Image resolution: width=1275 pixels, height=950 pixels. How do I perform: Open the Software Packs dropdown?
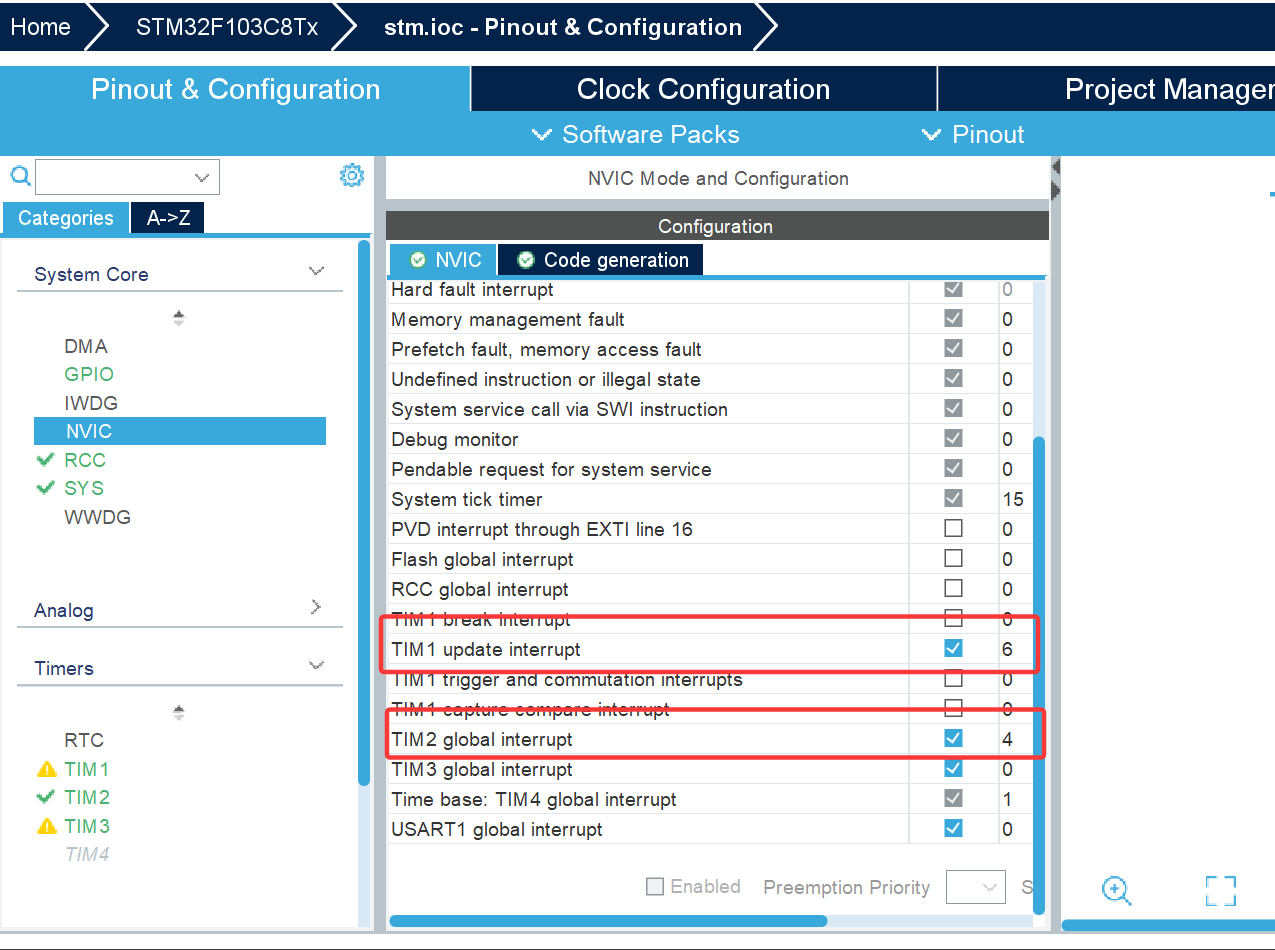click(x=636, y=135)
